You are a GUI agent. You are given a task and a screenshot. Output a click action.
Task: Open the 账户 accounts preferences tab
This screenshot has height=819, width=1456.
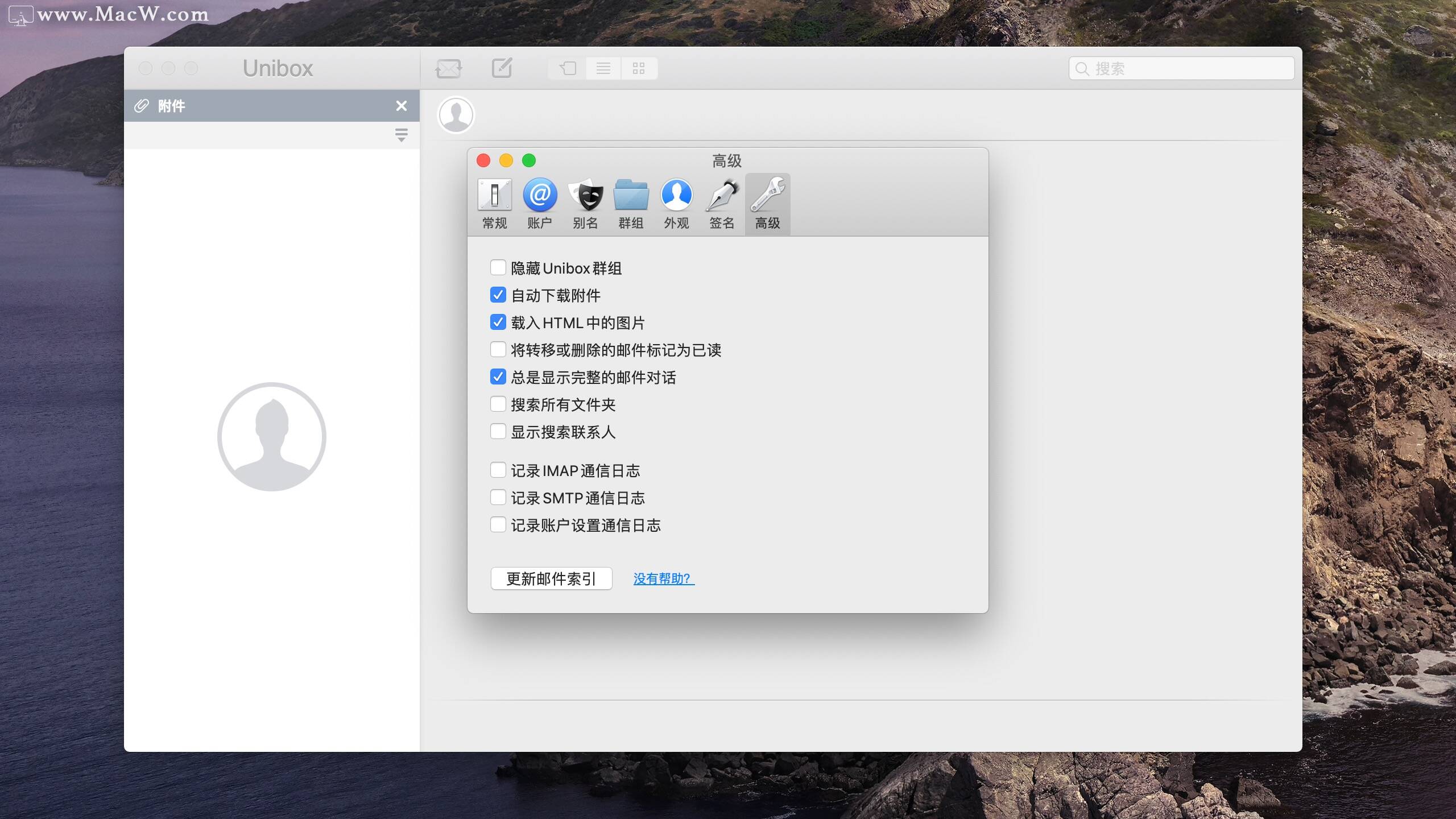pos(540,204)
